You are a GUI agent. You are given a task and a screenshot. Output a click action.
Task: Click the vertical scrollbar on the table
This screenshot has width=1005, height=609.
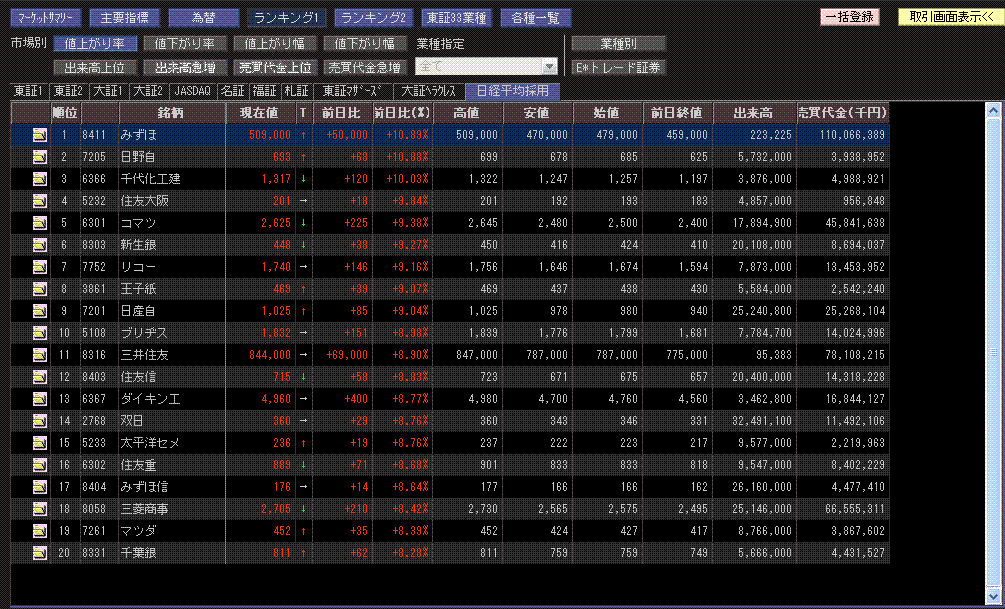[x=994, y=352]
